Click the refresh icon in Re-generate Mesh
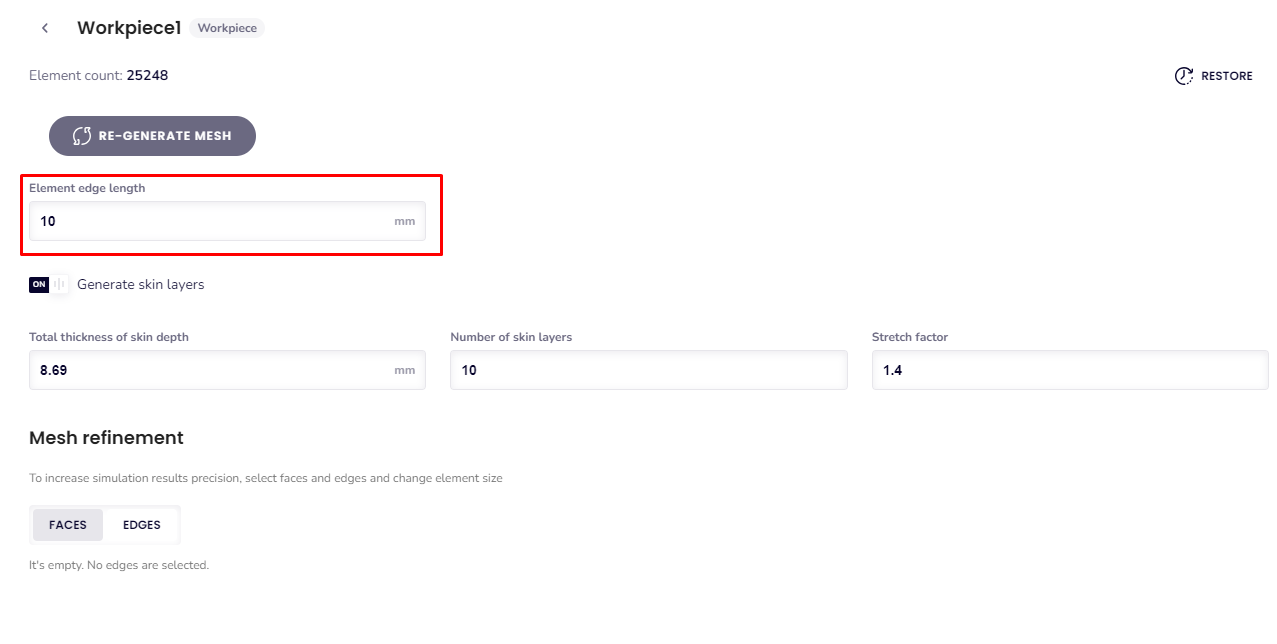 point(82,136)
